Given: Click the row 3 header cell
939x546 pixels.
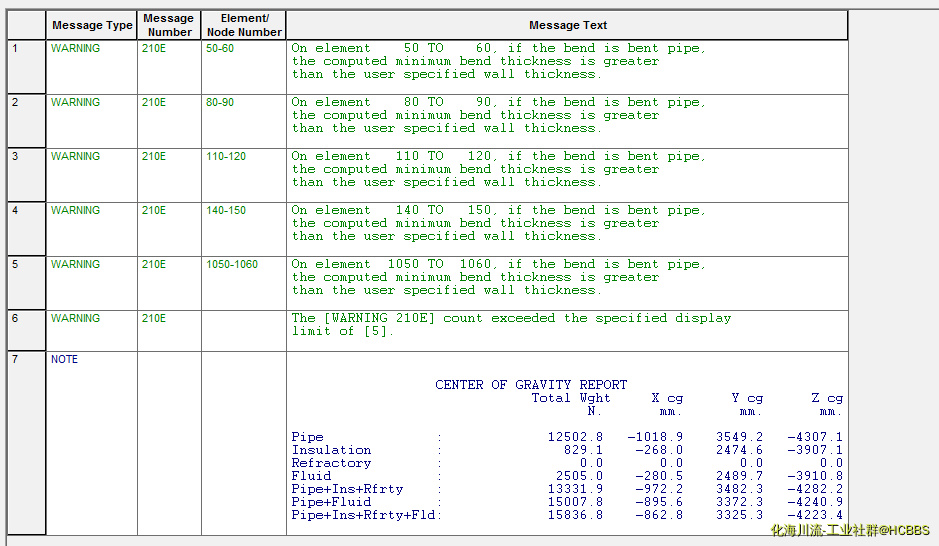Looking at the screenshot, I should pyautogui.click(x=26, y=175).
